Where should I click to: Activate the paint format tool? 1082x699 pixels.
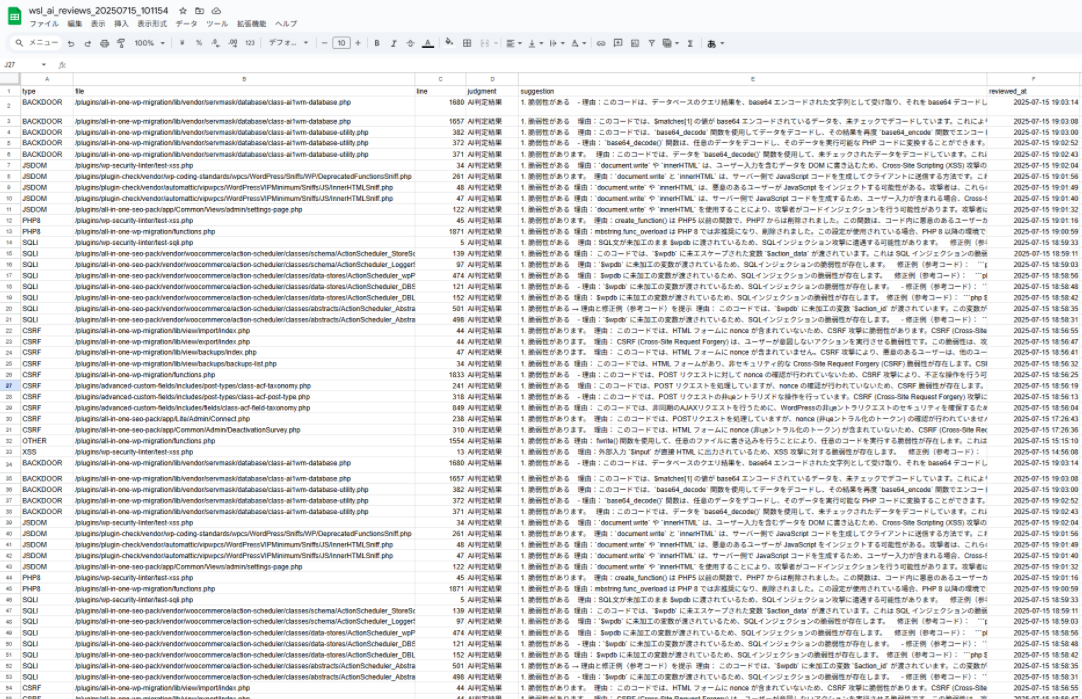pyautogui.click(x=121, y=43)
